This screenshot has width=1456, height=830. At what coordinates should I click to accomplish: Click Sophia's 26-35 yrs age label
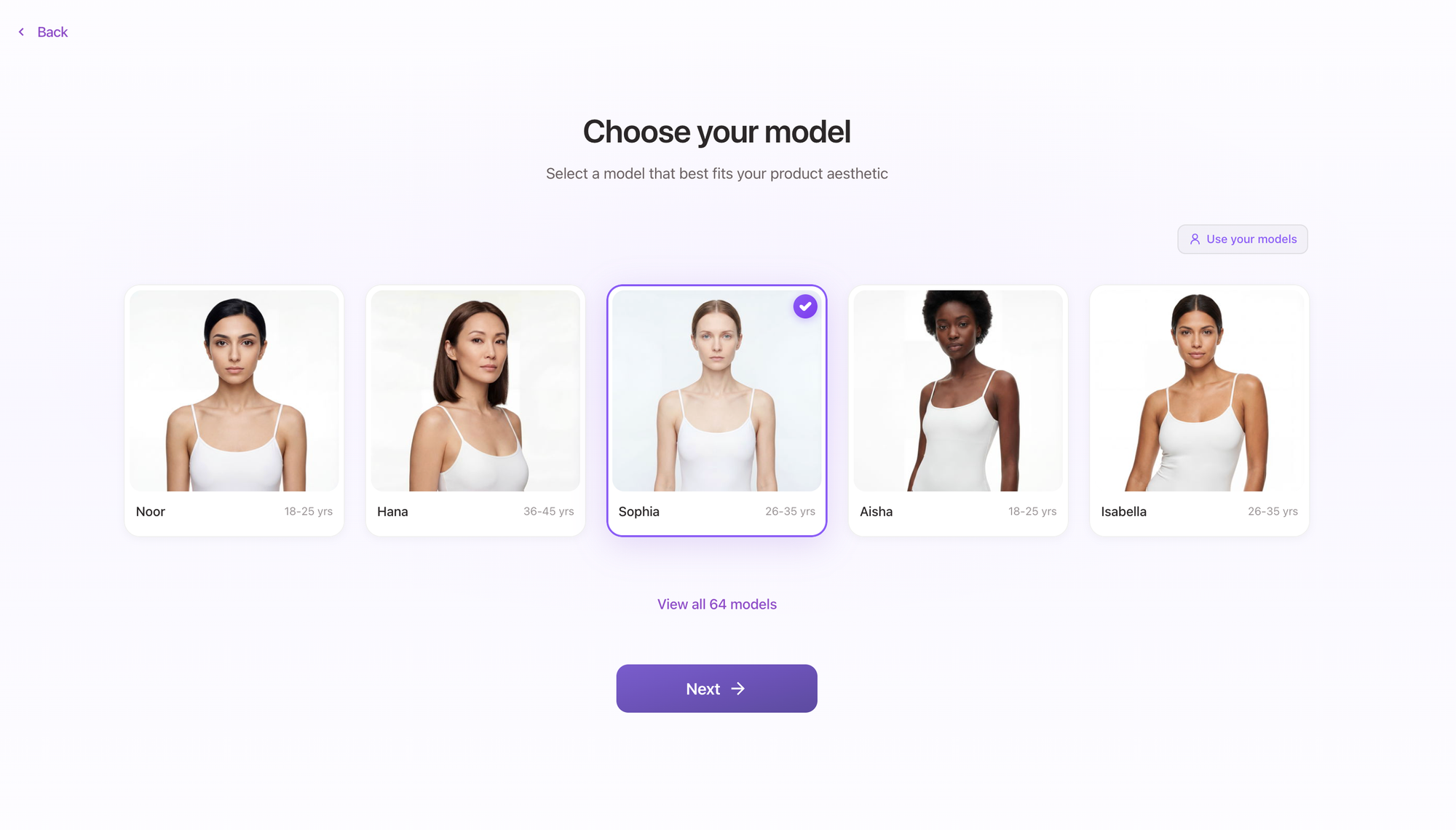click(x=790, y=512)
